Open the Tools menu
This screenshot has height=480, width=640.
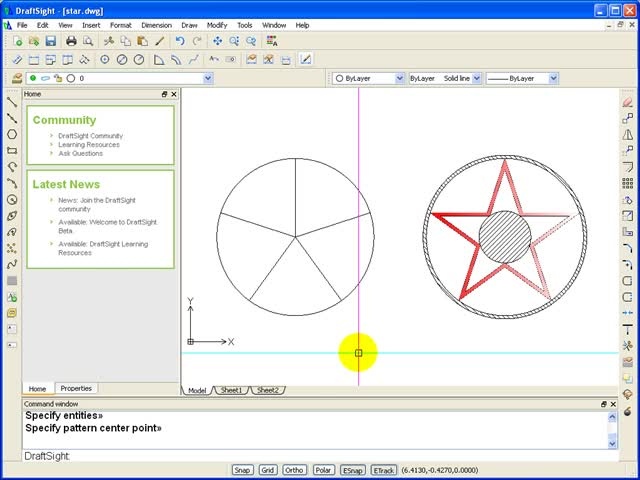(x=244, y=25)
